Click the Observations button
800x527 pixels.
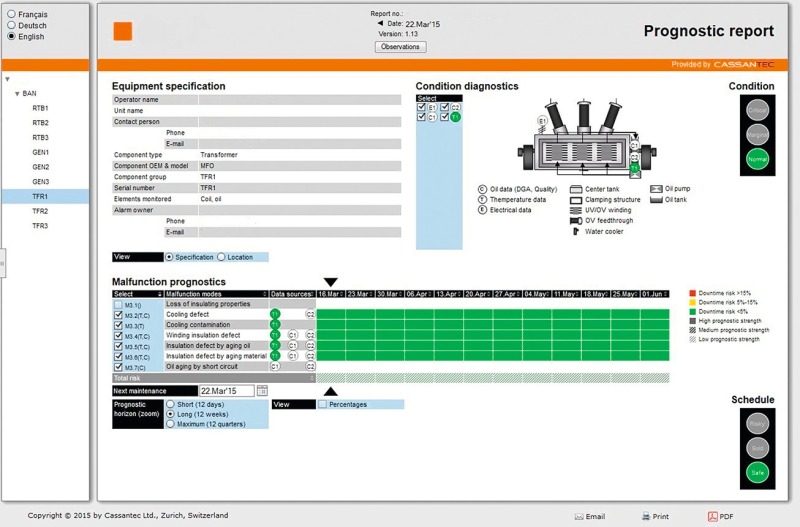coord(400,47)
